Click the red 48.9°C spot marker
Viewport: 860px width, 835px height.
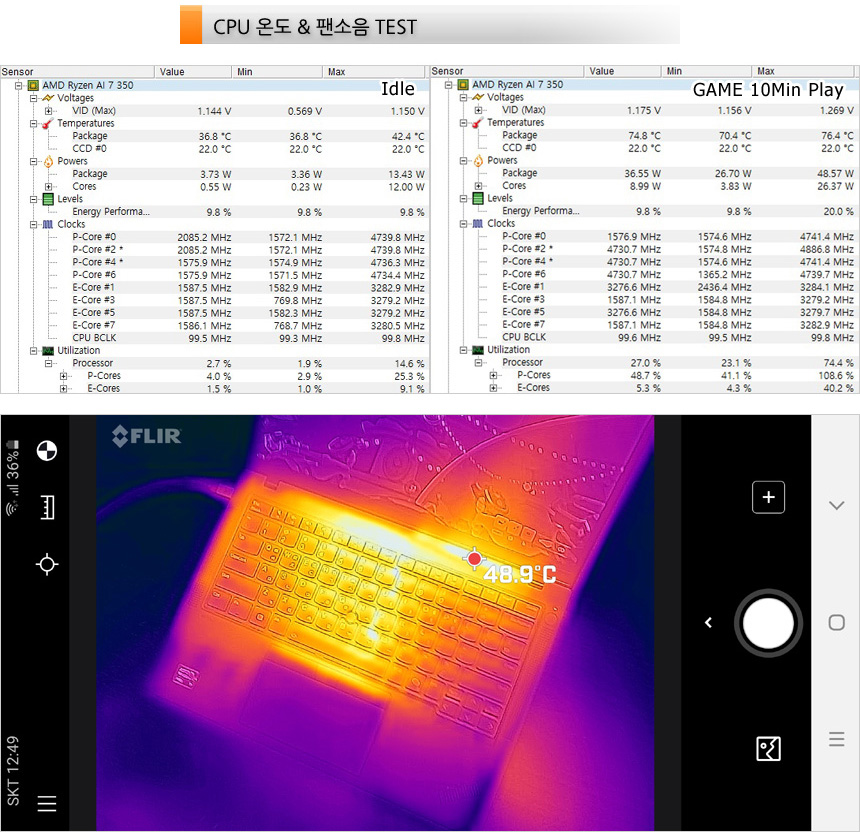[475, 559]
